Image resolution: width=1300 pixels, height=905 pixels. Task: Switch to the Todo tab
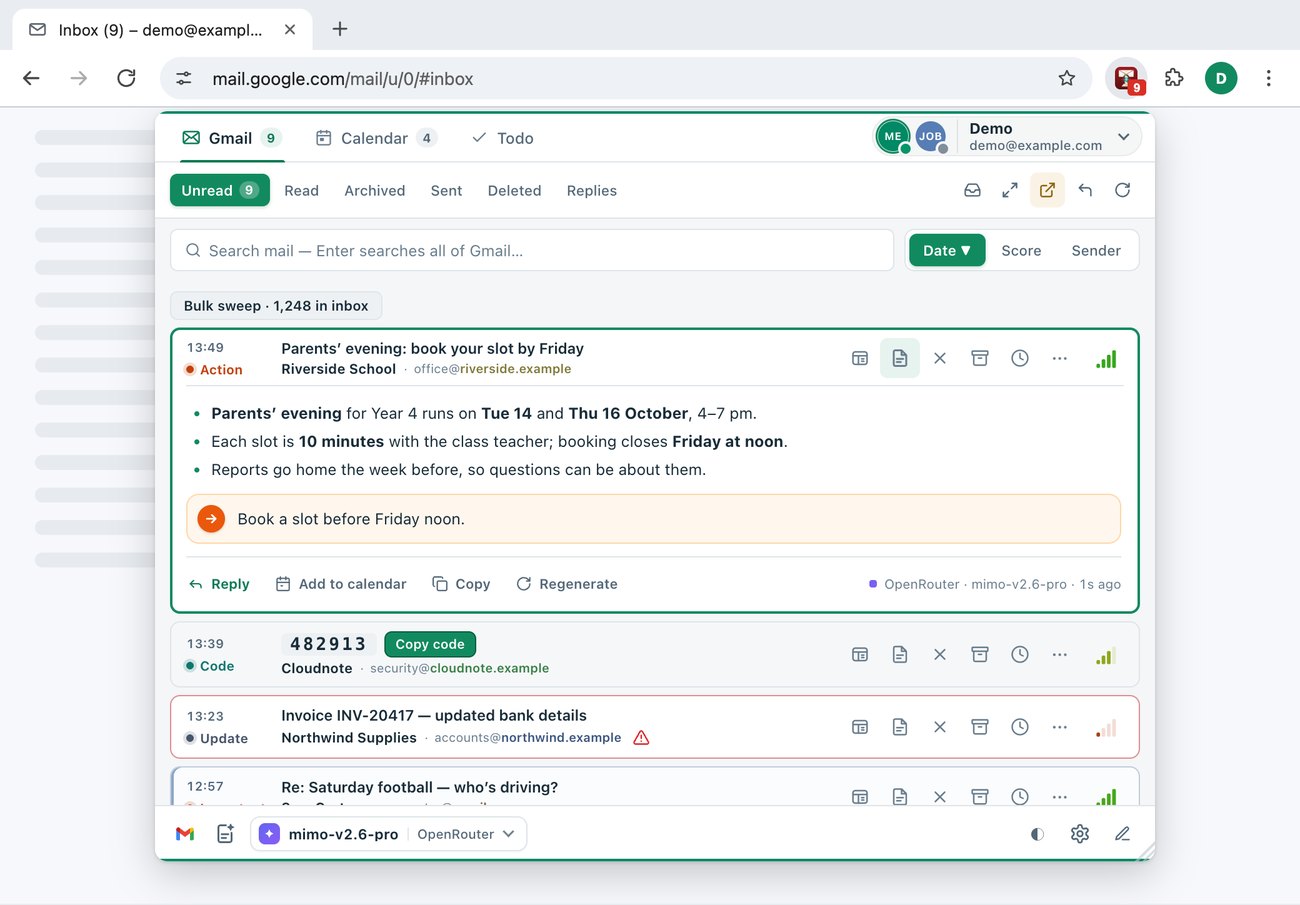[503, 138]
